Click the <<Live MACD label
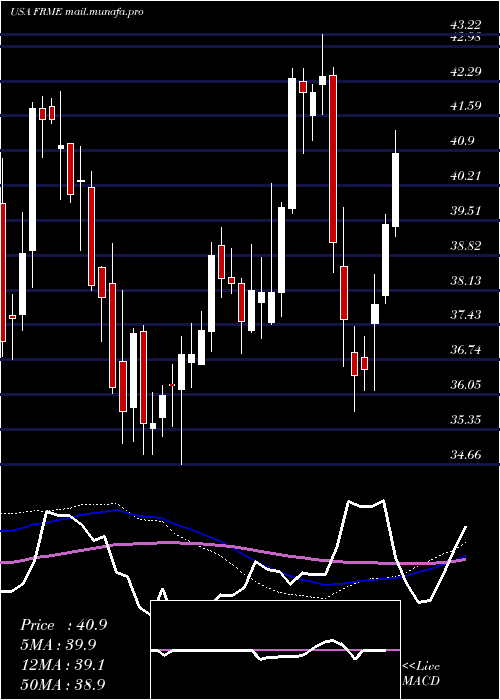This screenshot has width=500, height=700. tap(421, 674)
